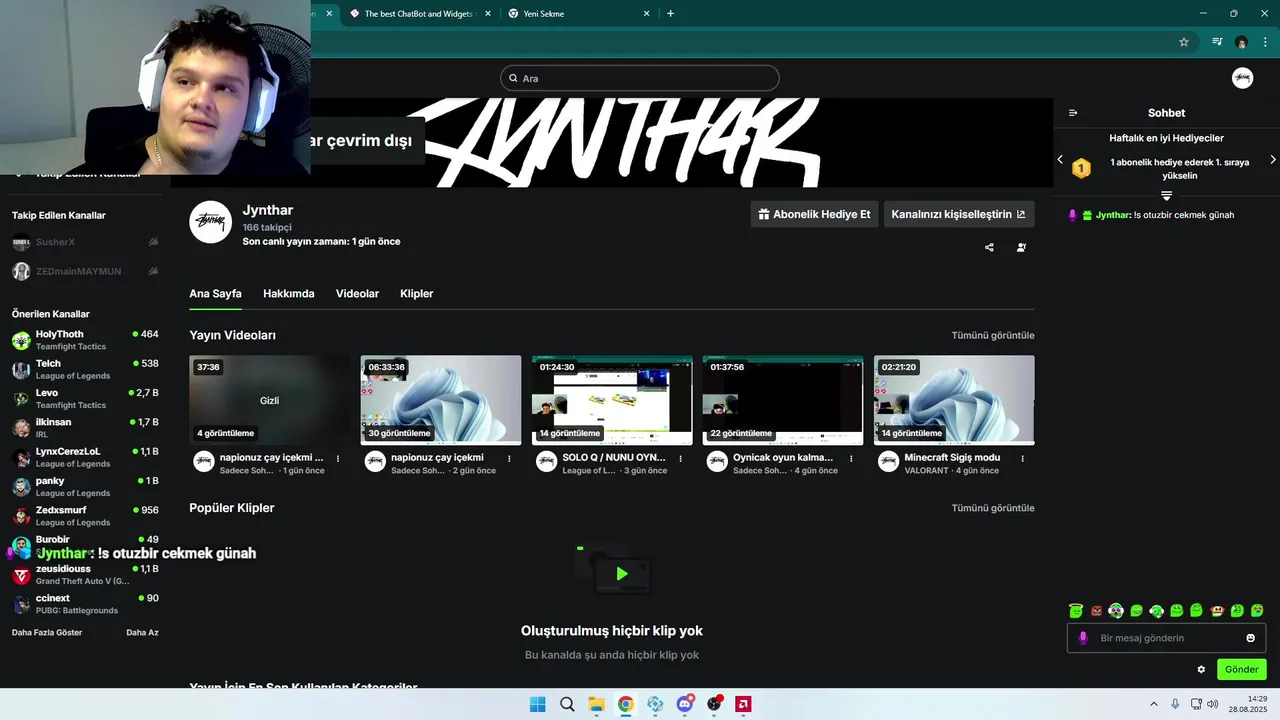Screen dimensions: 1280x720
Task: Open HolyThoth recommended channel
Action: (85, 340)
